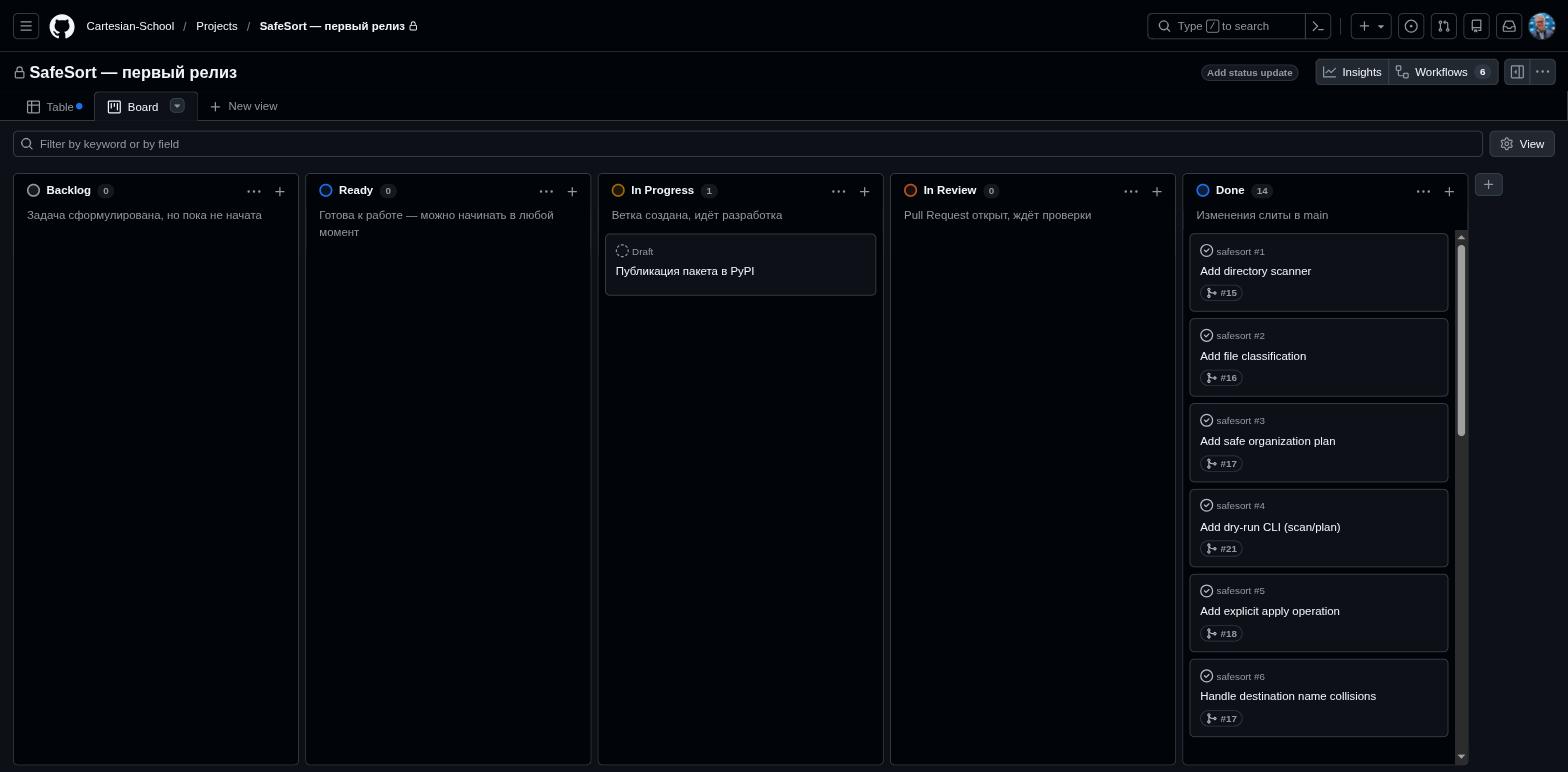Viewport: 1568px width, 772px height.
Task: Add item to Ready column
Action: pos(572,191)
